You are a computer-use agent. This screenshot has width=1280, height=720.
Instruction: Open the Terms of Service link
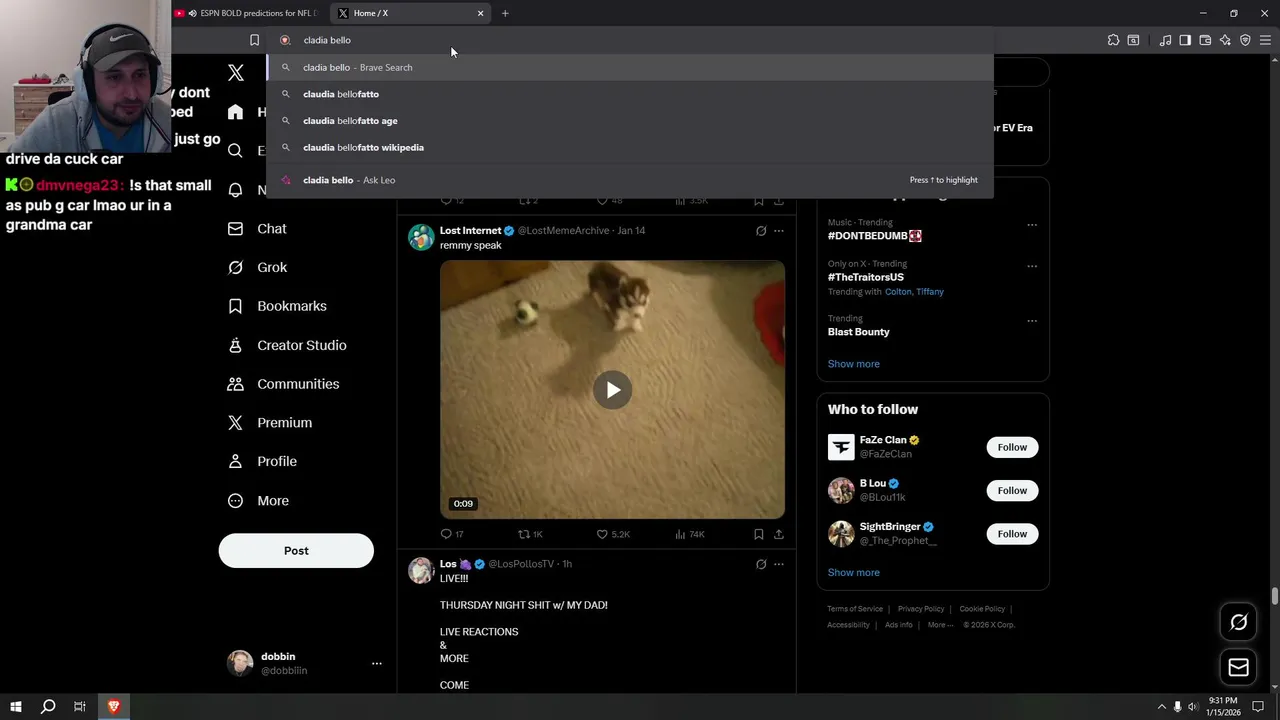tap(855, 609)
